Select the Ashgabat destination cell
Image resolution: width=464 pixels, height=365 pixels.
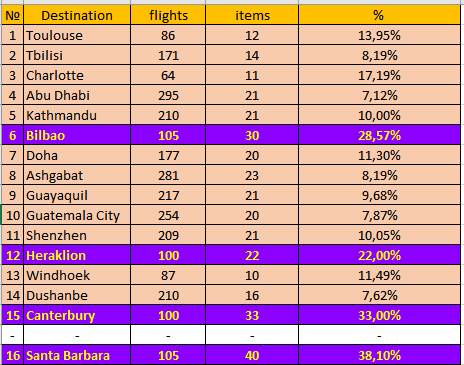[x=77, y=175]
